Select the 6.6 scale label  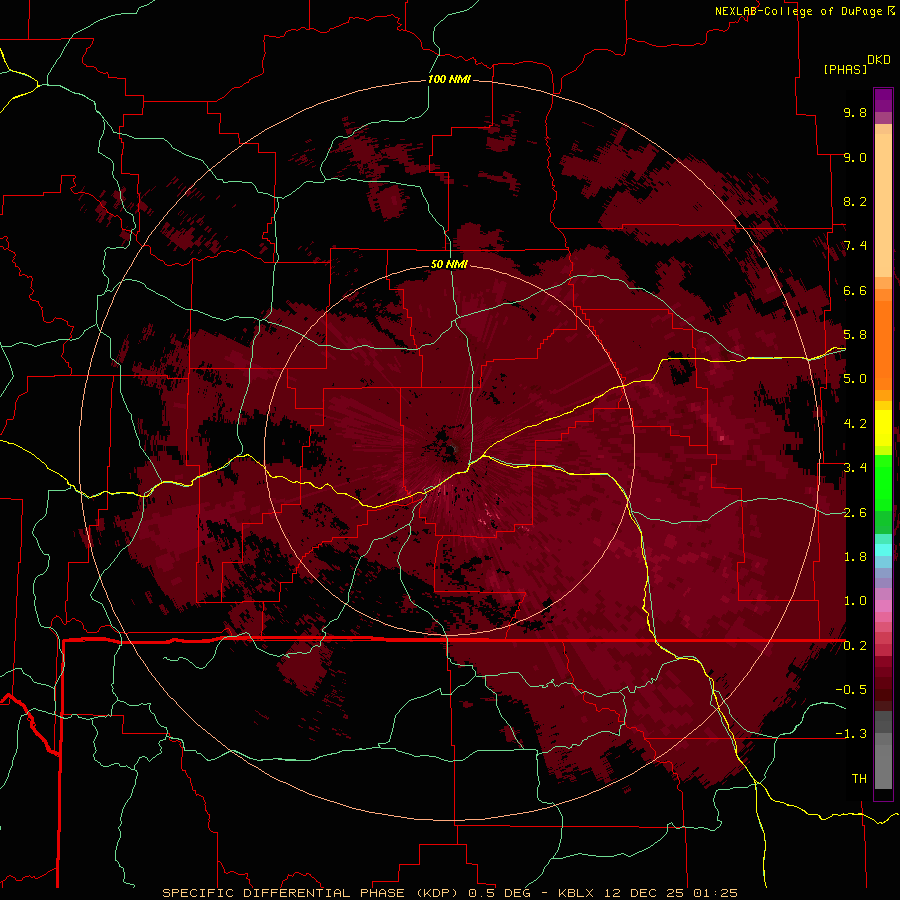coord(855,290)
